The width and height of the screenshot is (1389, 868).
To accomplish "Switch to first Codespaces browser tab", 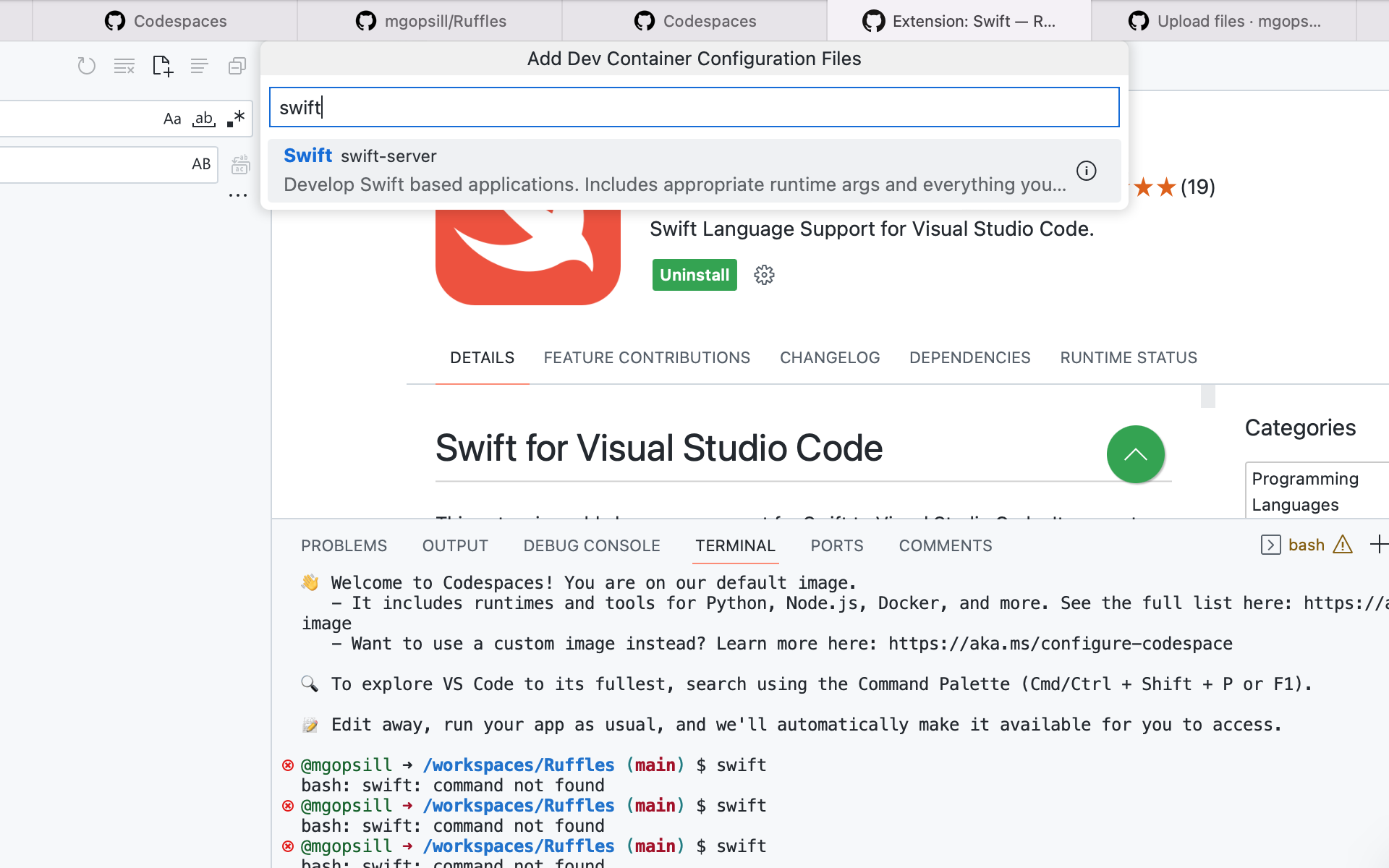I will (166, 21).
